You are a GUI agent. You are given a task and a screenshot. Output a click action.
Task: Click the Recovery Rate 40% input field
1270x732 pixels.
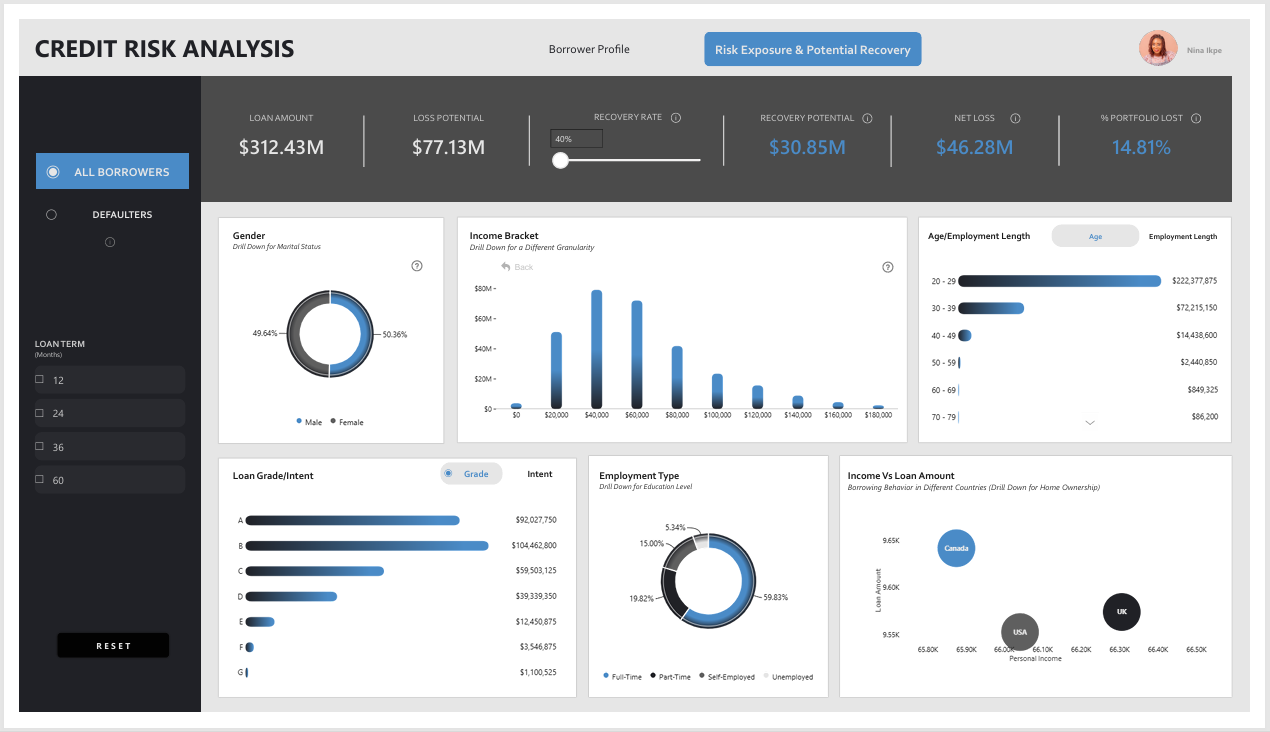(576, 139)
